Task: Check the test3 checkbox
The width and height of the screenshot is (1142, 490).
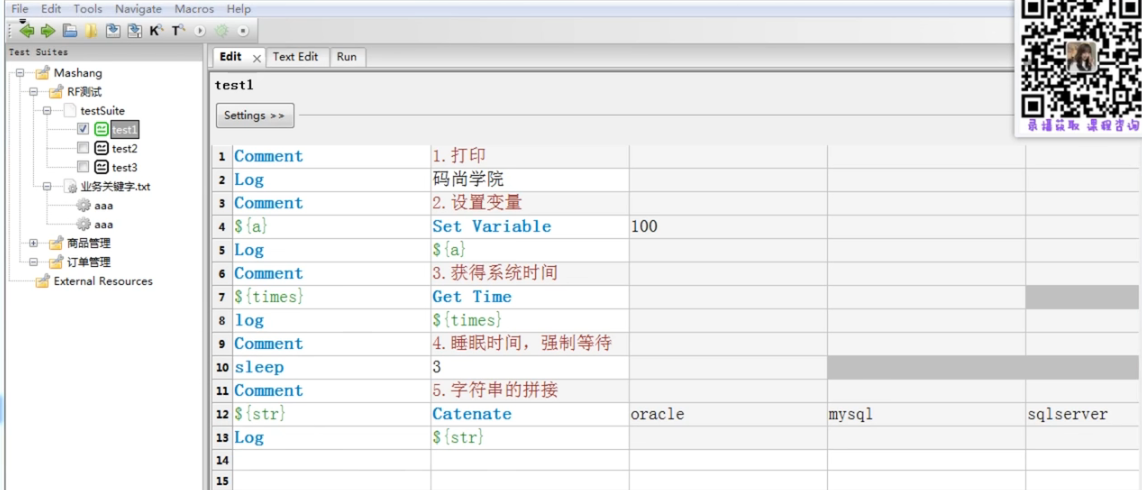Action: [x=83, y=167]
